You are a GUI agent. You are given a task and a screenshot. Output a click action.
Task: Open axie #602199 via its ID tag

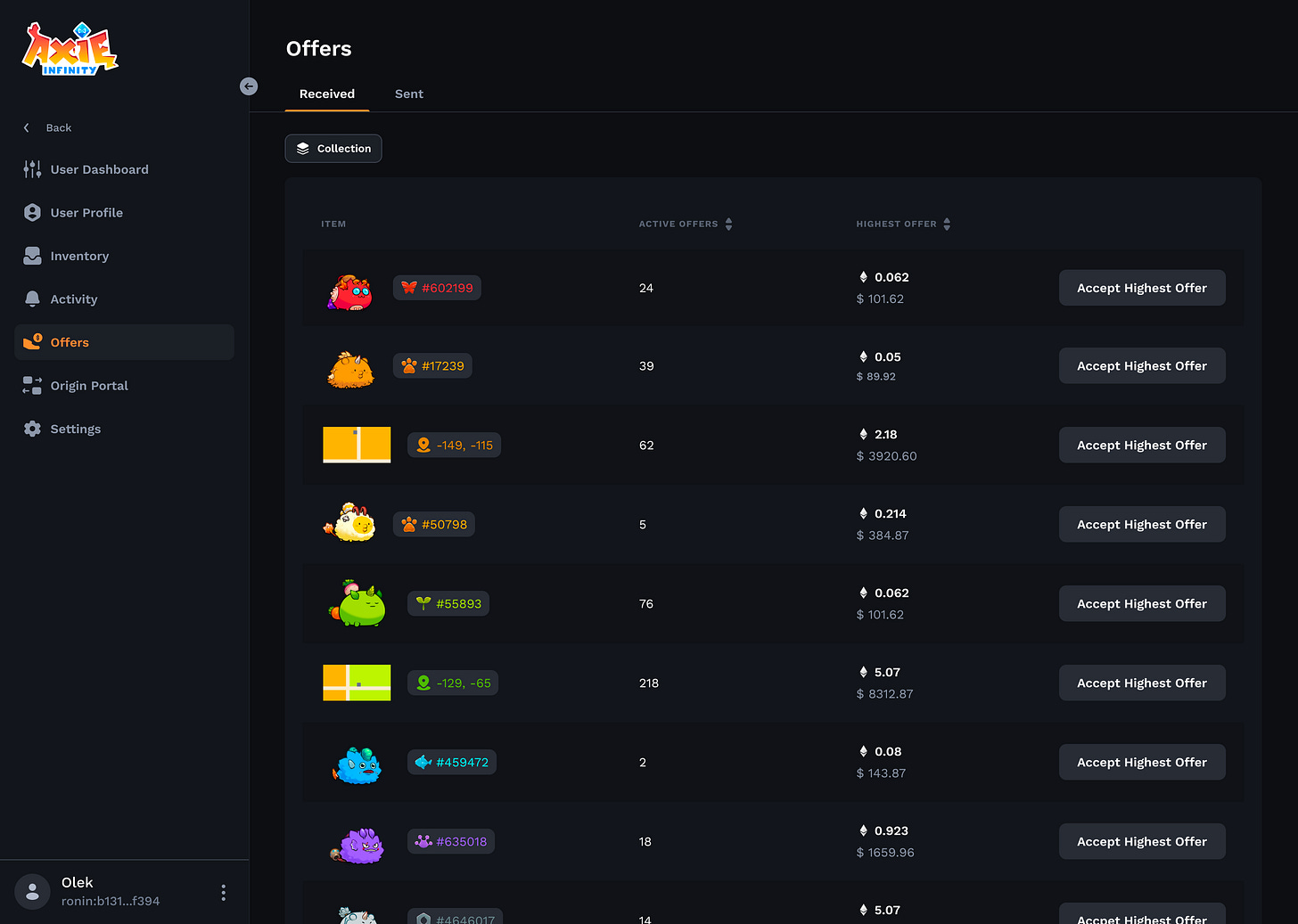437,288
